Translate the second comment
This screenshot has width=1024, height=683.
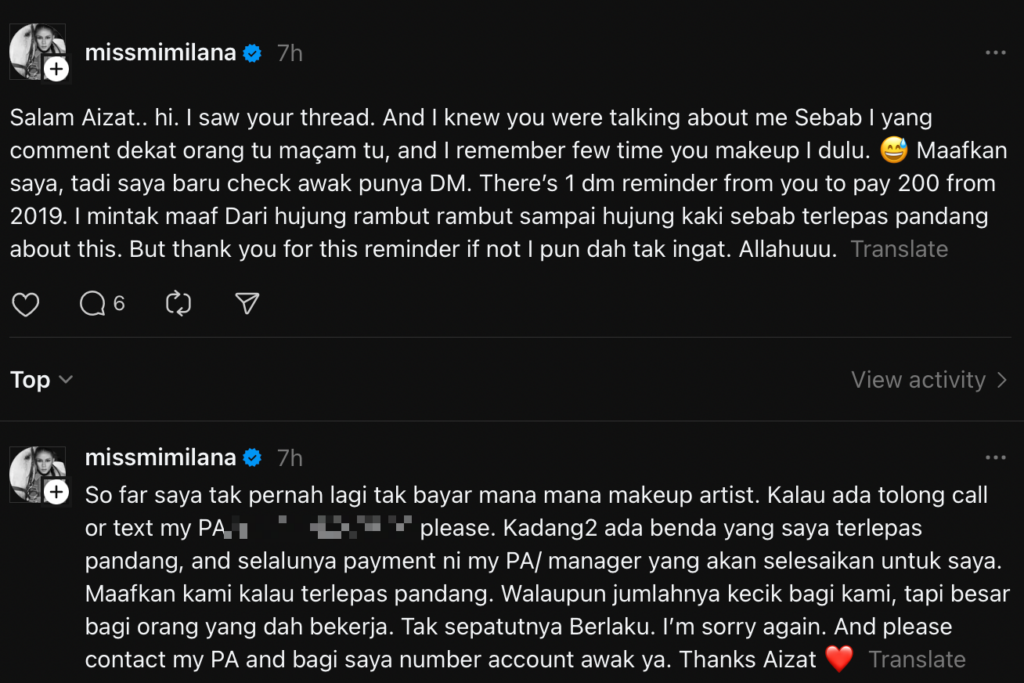916,659
